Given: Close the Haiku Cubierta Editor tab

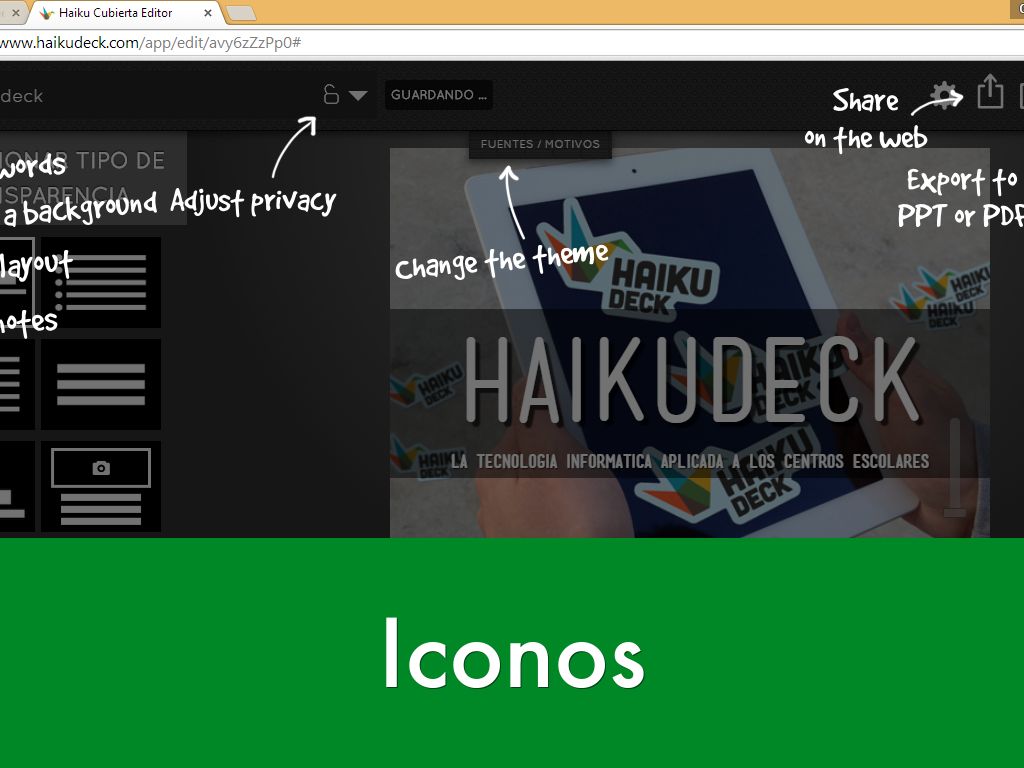Looking at the screenshot, I should (x=208, y=13).
